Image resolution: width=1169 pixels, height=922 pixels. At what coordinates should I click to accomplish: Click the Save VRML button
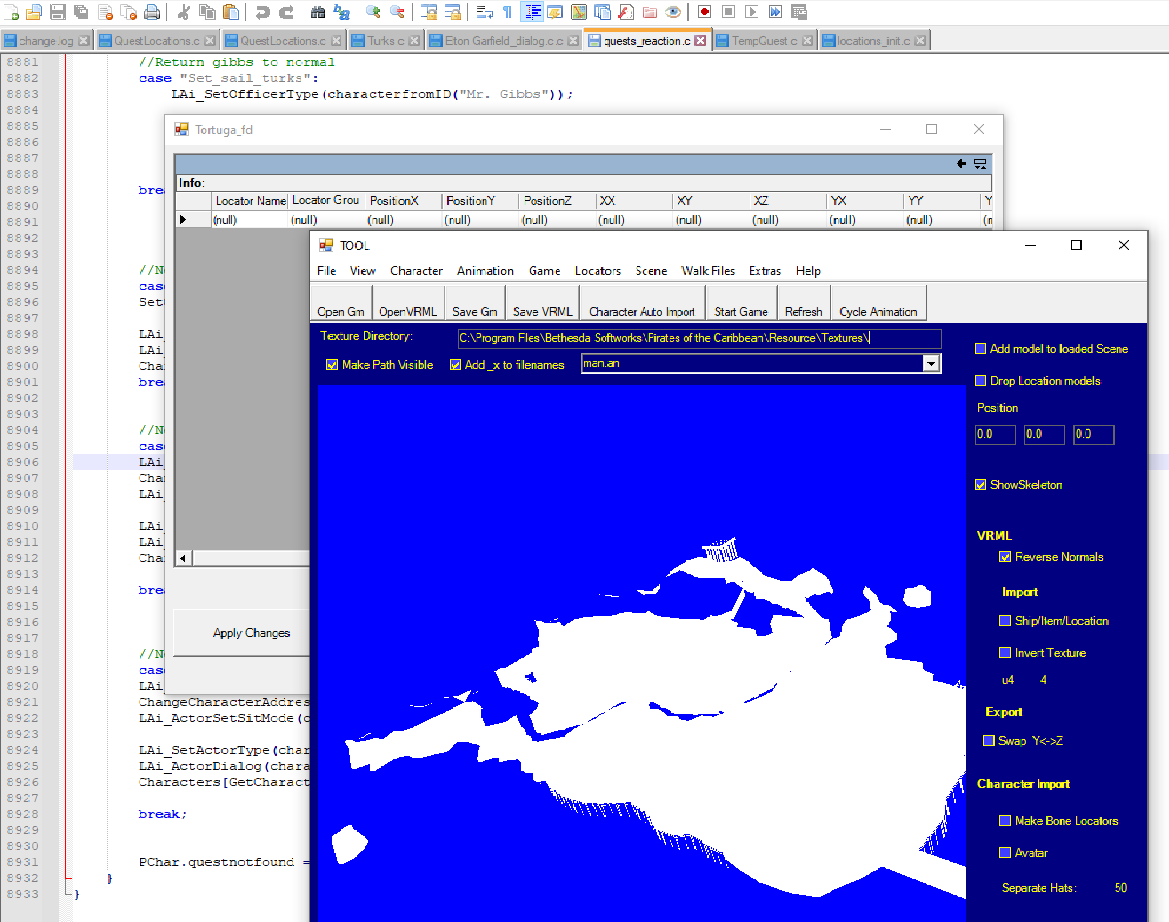click(x=543, y=303)
